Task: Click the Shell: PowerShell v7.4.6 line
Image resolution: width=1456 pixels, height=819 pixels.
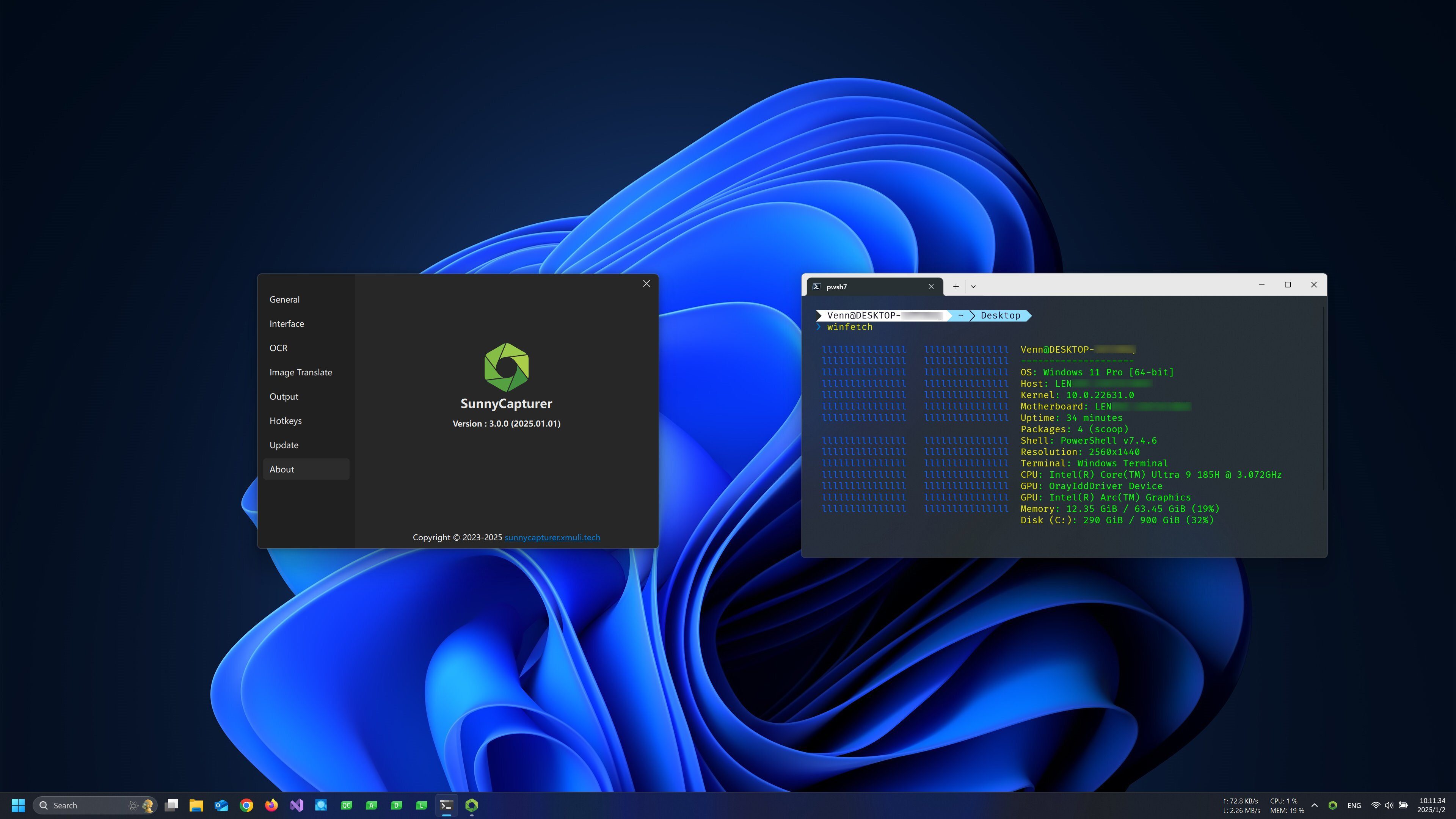Action: coord(1089,440)
